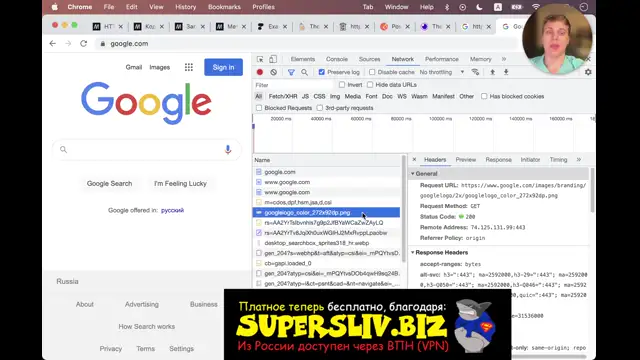This screenshot has height=360, width=640.
Task: Click the inspect element picker icon
Action: coord(260,59)
